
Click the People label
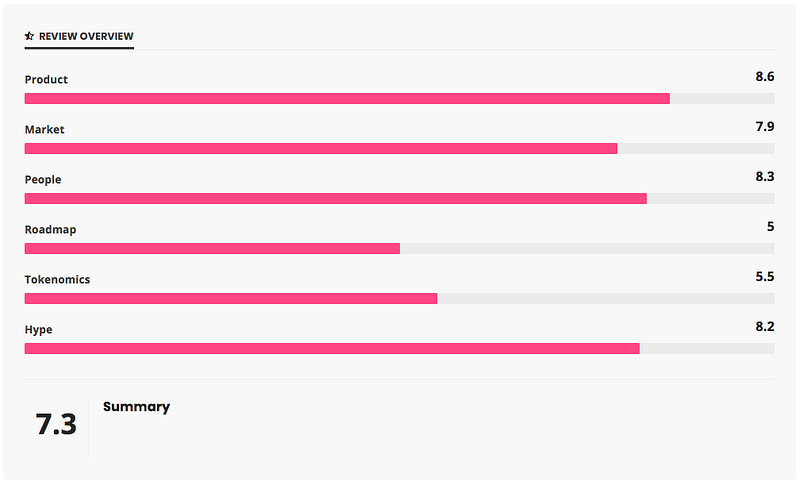tap(43, 180)
